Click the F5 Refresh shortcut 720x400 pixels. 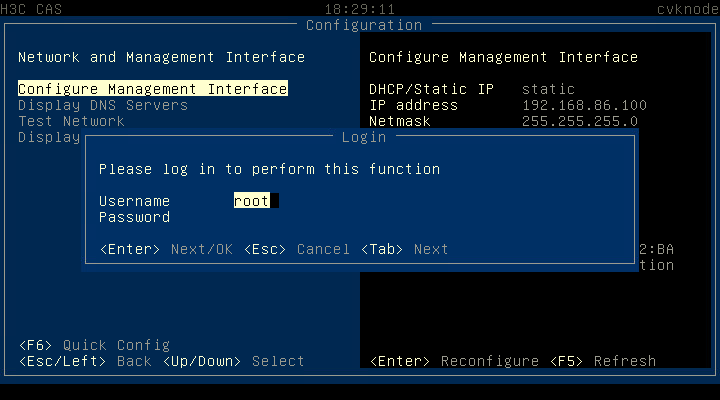click(601, 361)
